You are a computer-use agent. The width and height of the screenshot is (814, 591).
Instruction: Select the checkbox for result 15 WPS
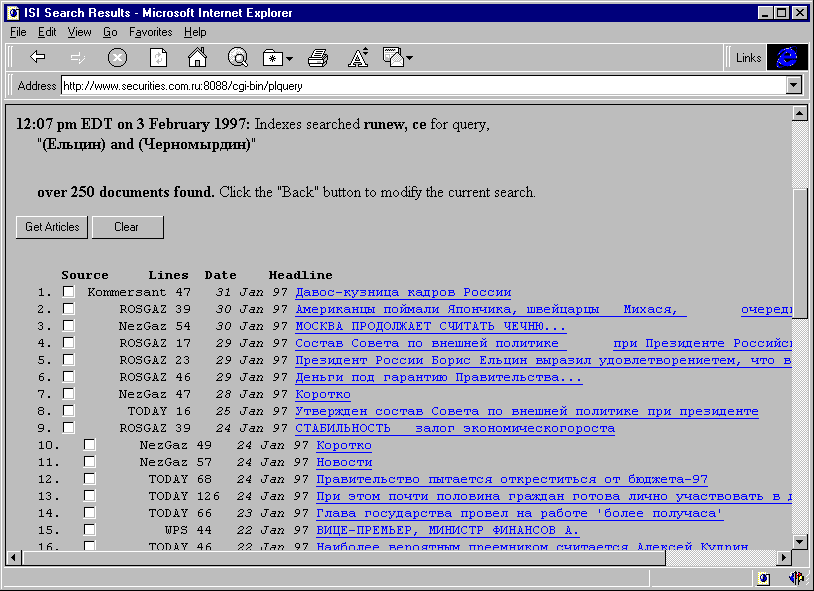(x=90, y=529)
